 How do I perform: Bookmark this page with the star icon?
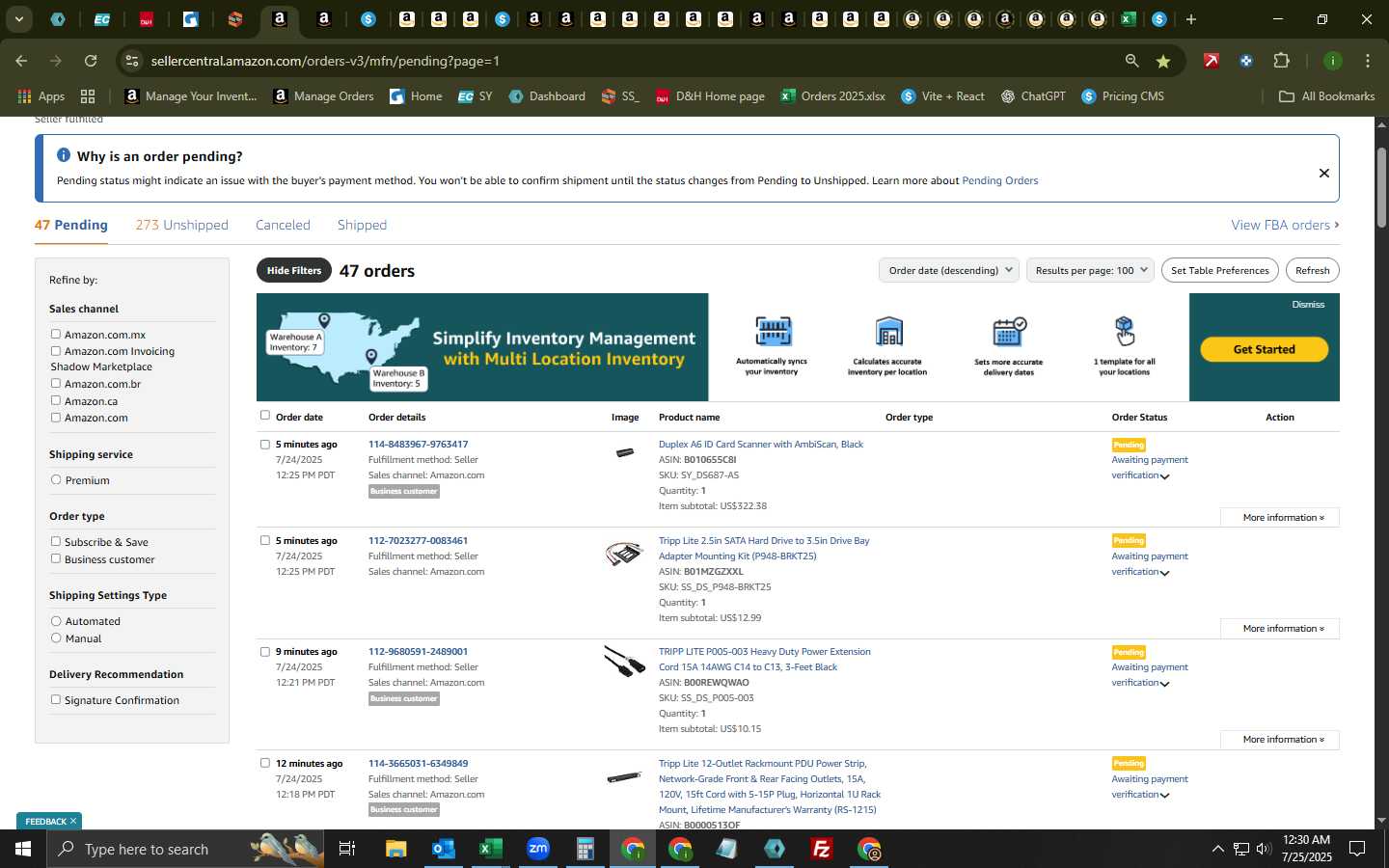(1163, 61)
